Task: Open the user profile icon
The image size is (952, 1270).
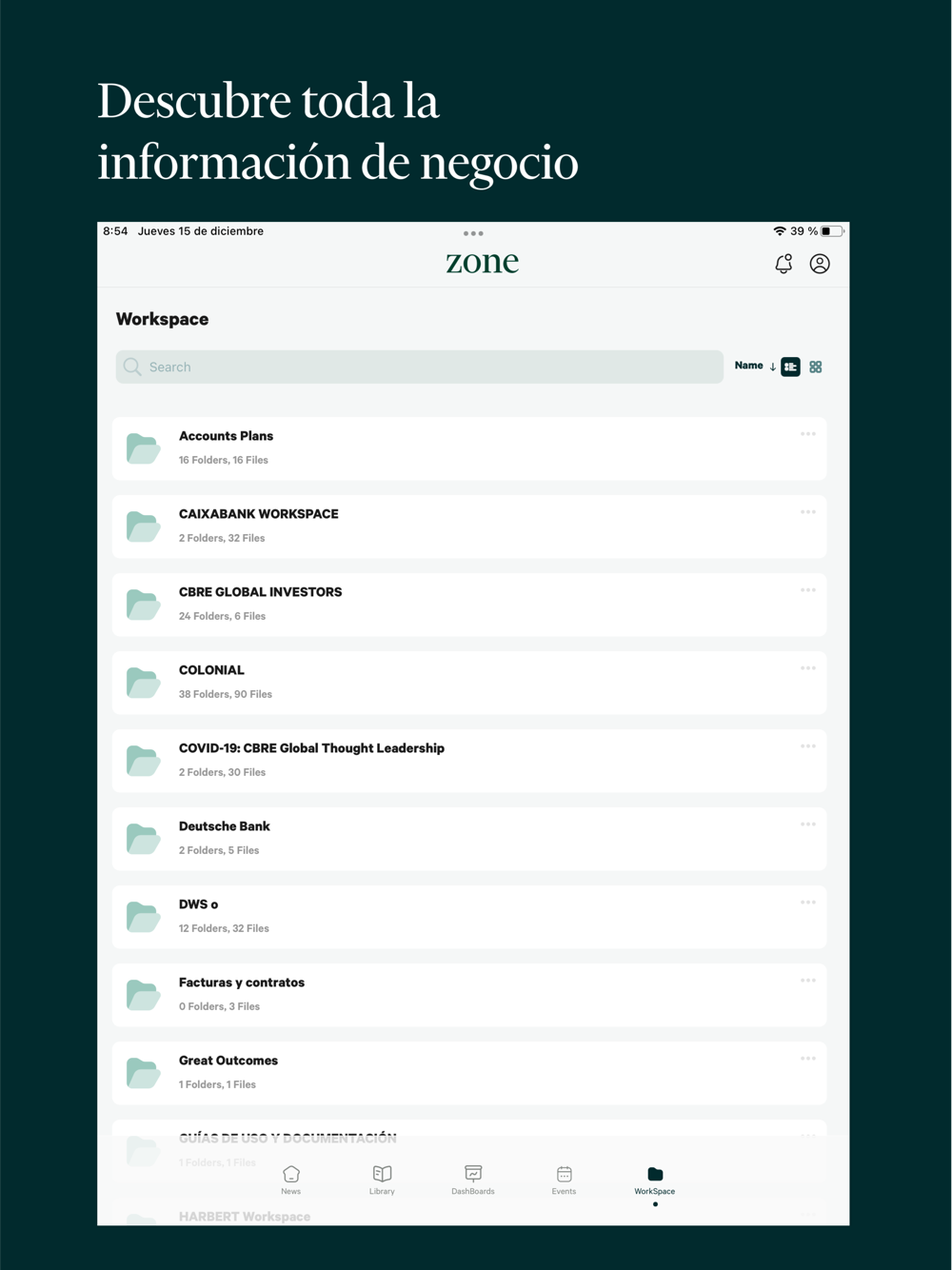Action: [820, 264]
